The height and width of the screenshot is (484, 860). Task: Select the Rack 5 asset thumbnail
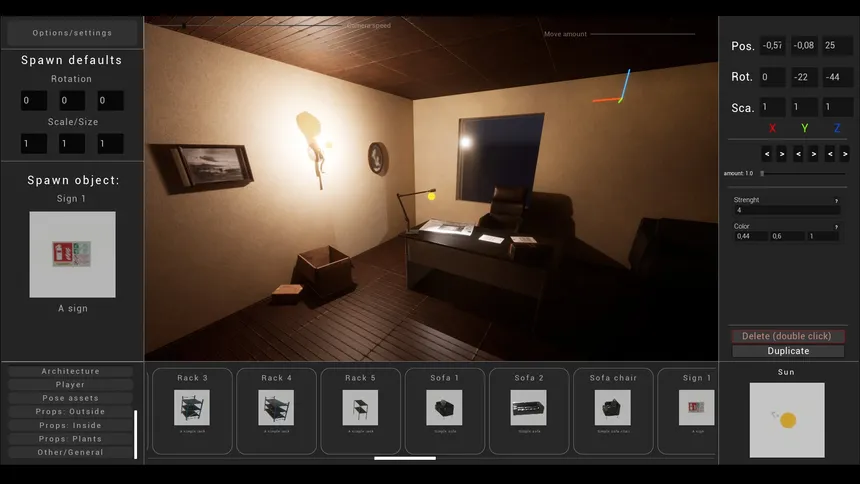tap(360, 408)
